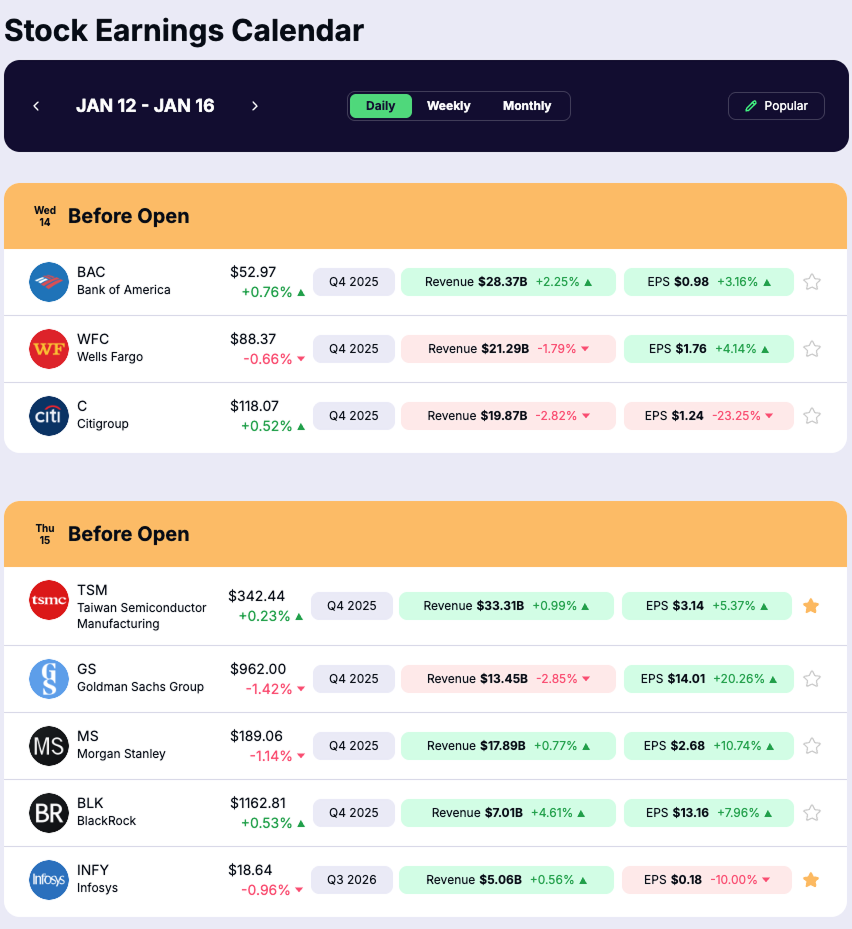
Task: Click the Wells Fargo logo icon
Action: coord(48,348)
